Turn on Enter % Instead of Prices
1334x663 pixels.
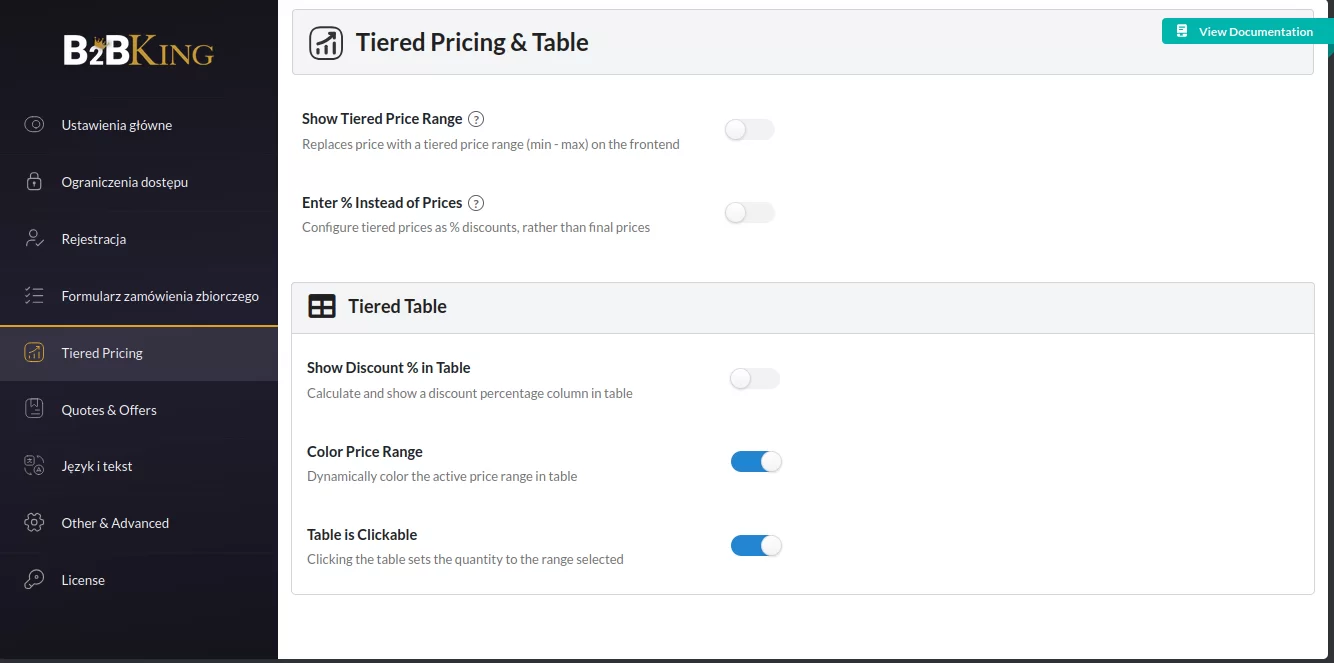749,213
